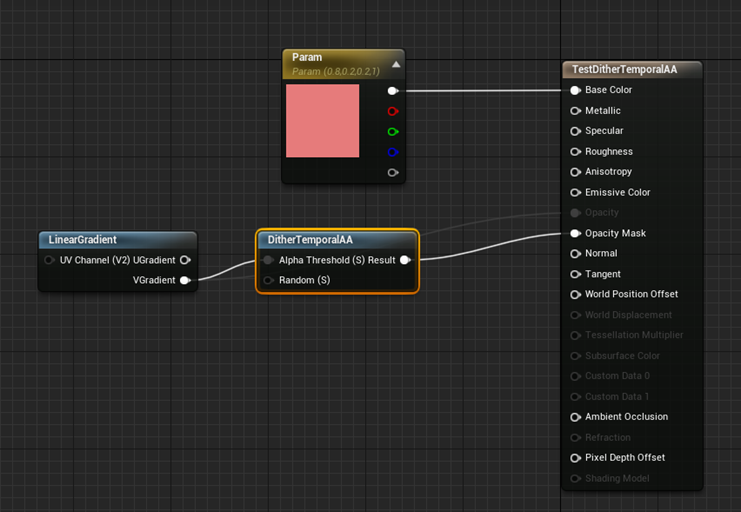Select the Param node green channel pin

pyautogui.click(x=393, y=131)
